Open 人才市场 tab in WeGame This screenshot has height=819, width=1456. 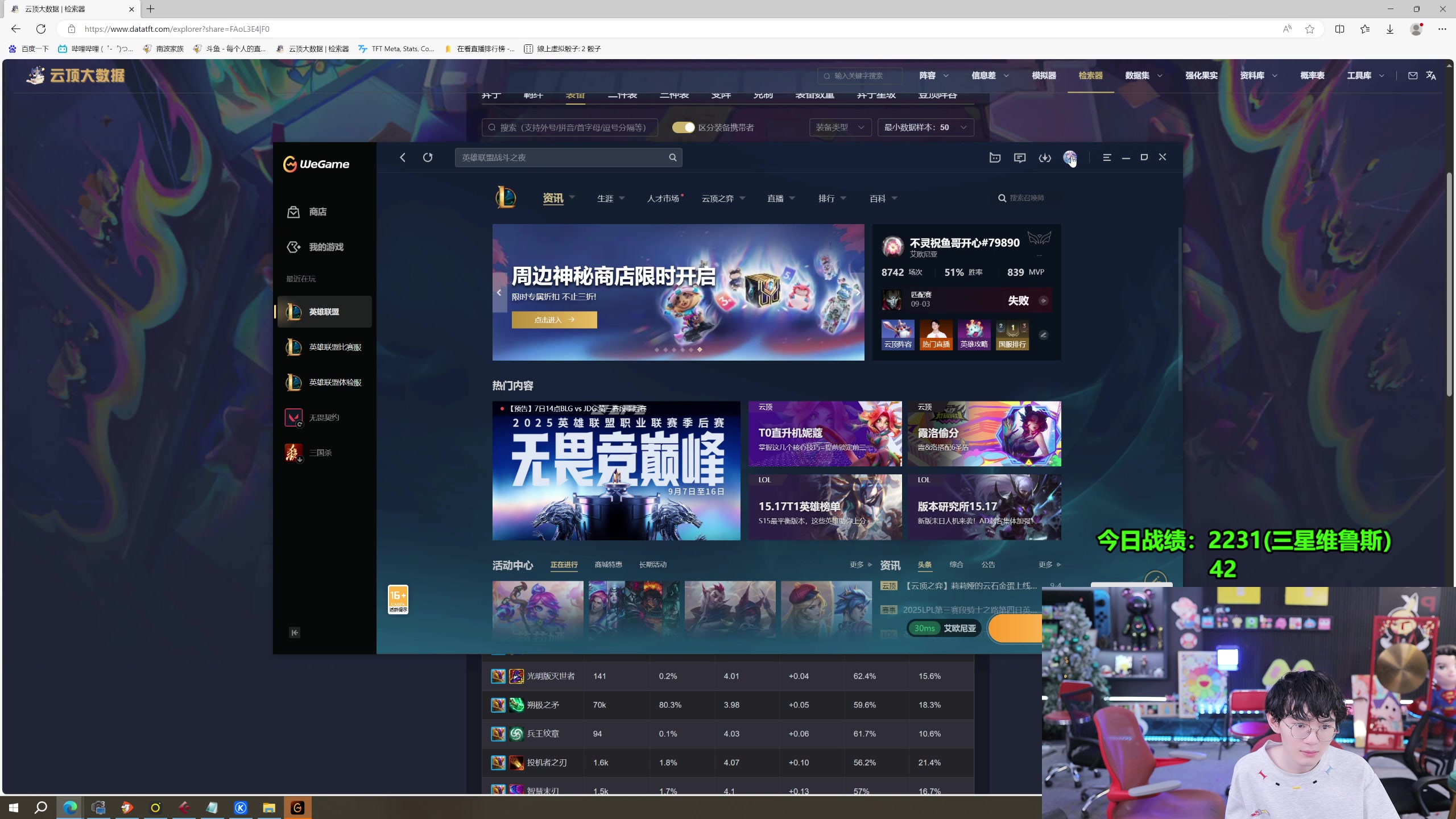pos(663,198)
